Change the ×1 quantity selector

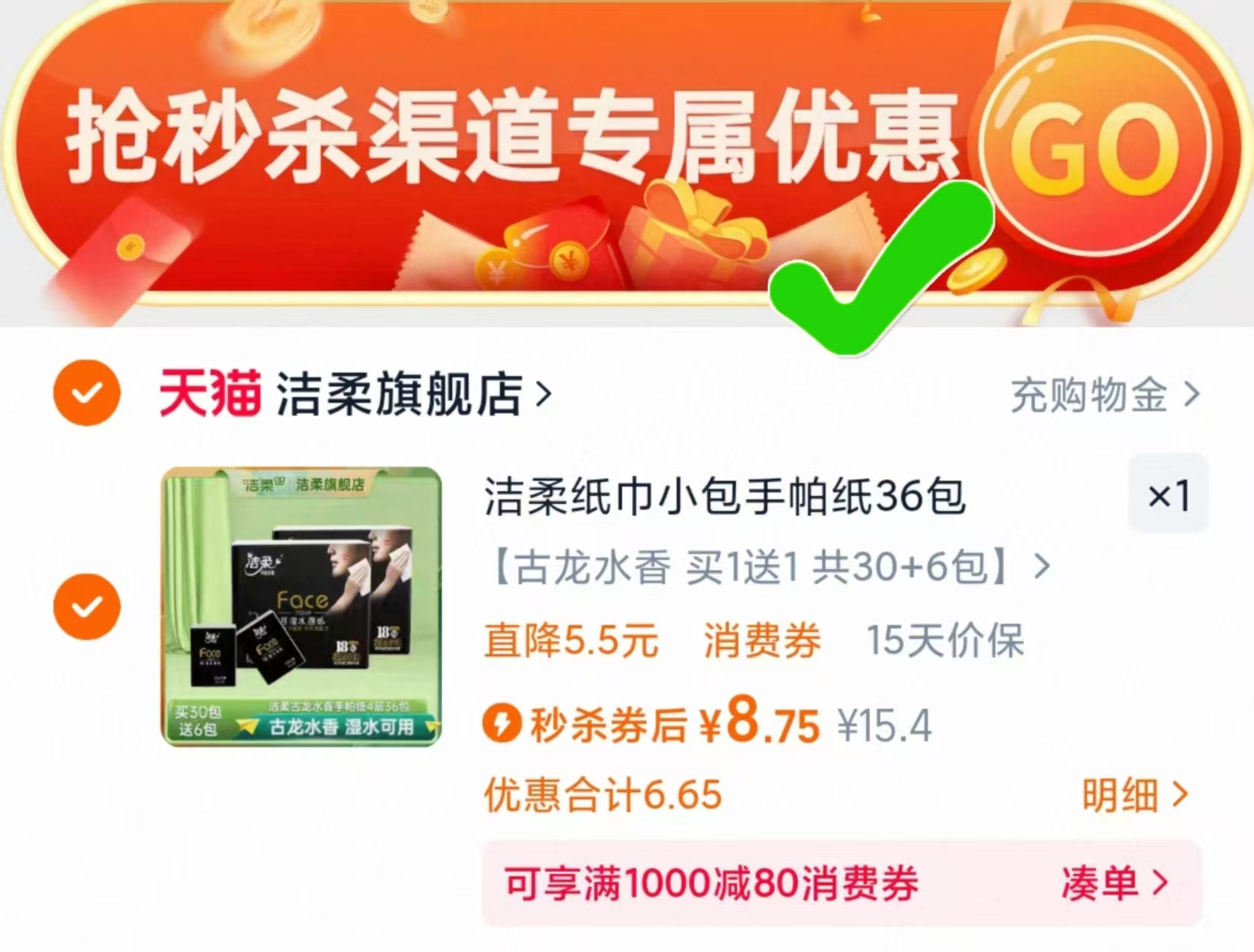(x=1168, y=493)
